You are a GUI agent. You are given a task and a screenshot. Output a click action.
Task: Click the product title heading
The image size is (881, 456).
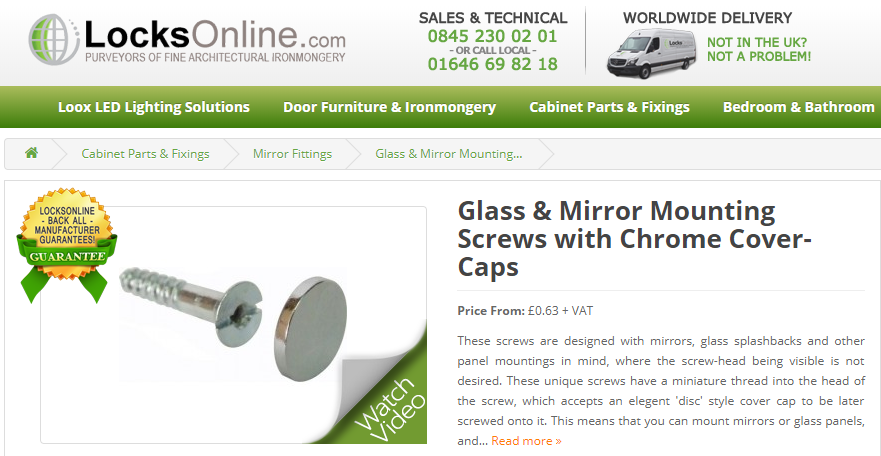[635, 239]
